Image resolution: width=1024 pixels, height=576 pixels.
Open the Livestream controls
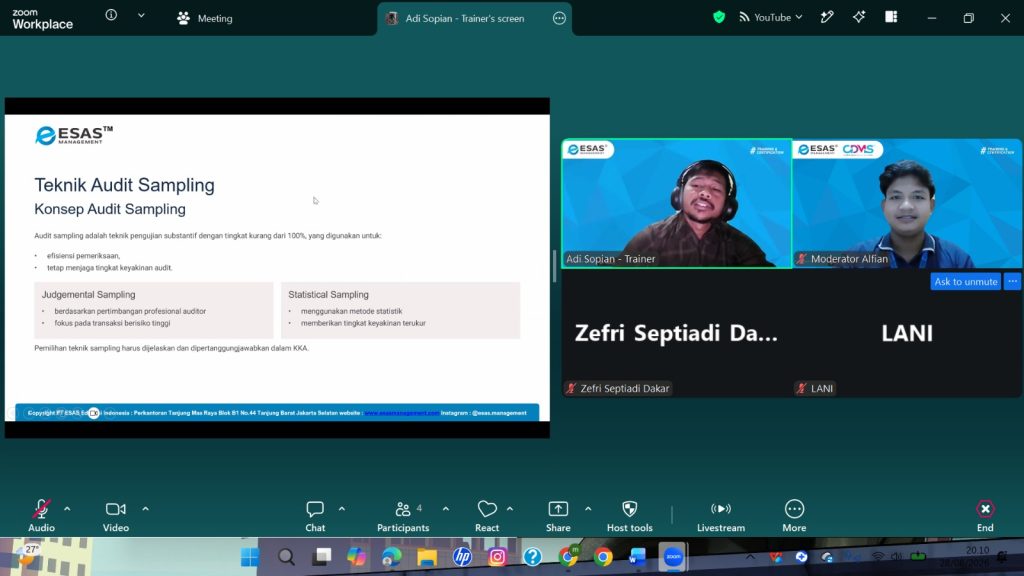(x=720, y=515)
